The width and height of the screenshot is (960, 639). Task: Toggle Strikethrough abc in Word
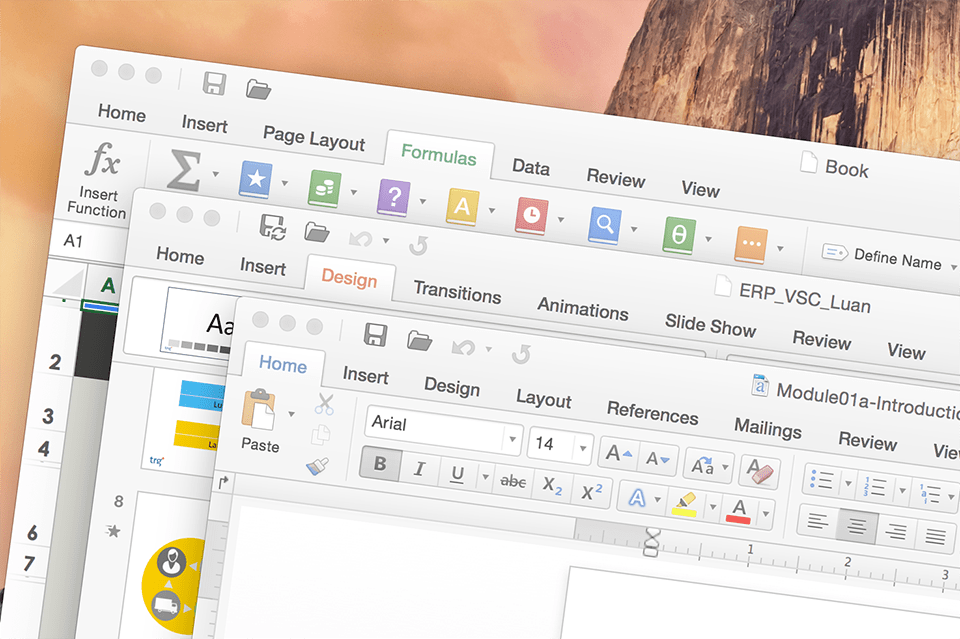(513, 482)
